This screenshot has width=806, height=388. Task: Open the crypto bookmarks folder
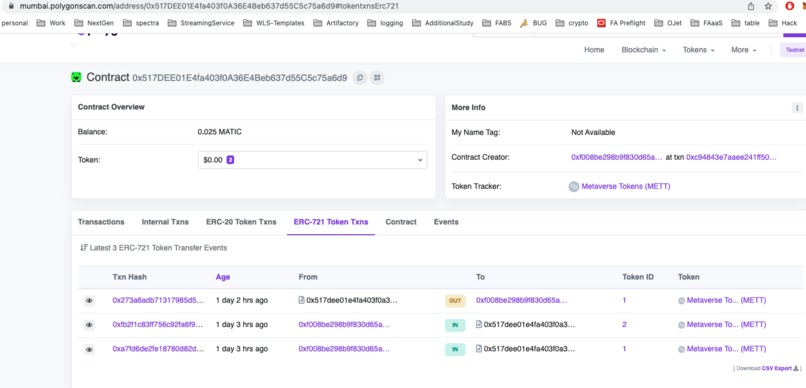(572, 23)
